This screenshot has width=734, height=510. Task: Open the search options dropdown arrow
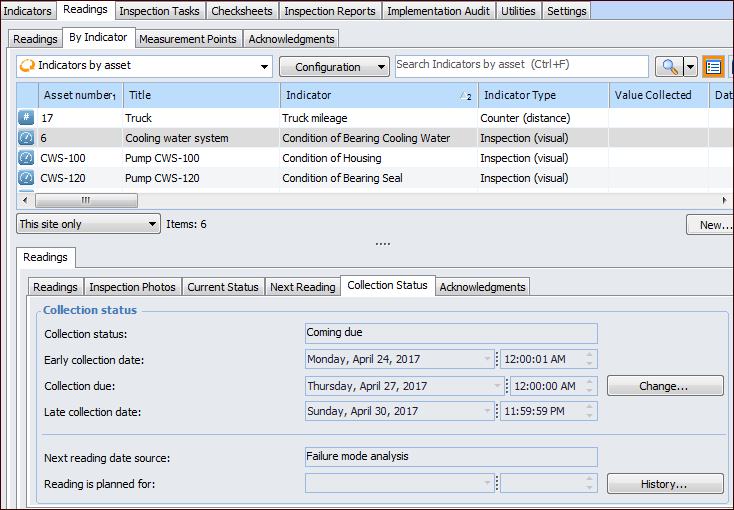(x=690, y=67)
